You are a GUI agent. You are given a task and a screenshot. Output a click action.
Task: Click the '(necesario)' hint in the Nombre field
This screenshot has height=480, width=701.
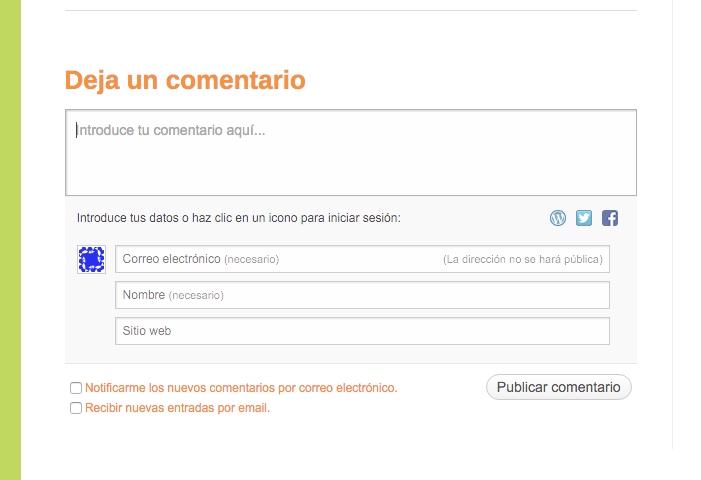point(196,296)
